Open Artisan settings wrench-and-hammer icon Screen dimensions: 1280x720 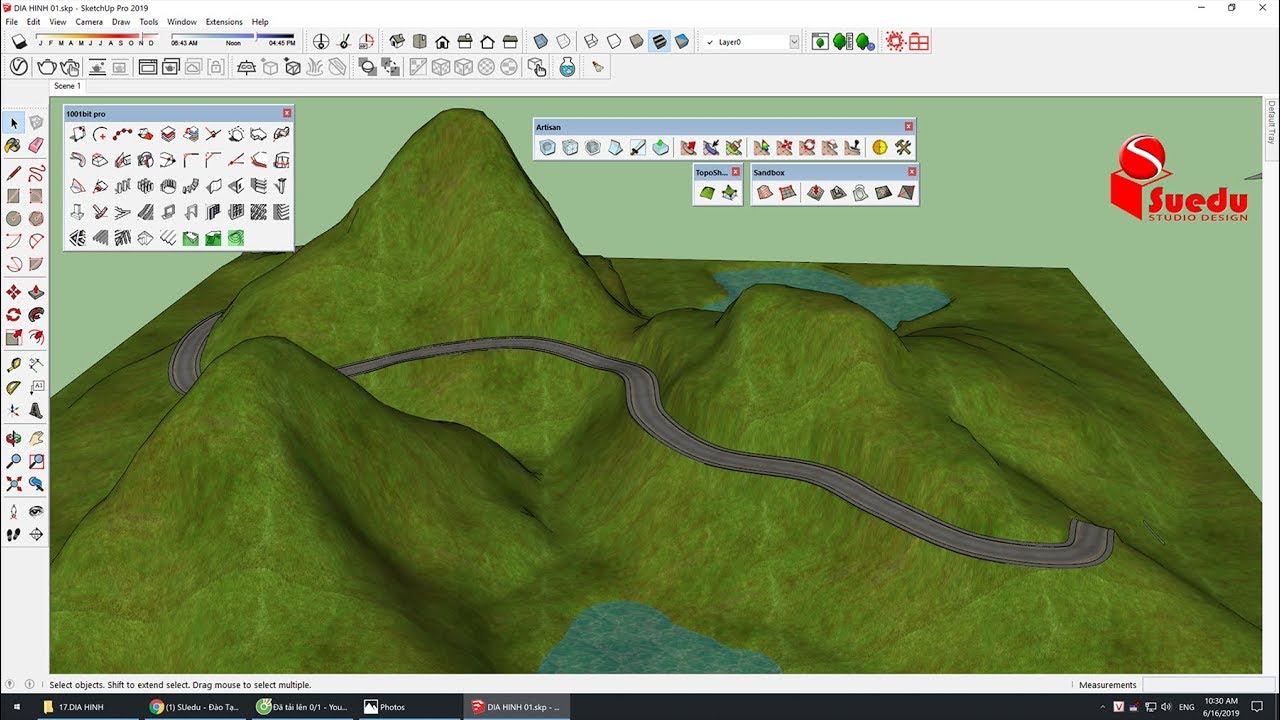tap(903, 147)
